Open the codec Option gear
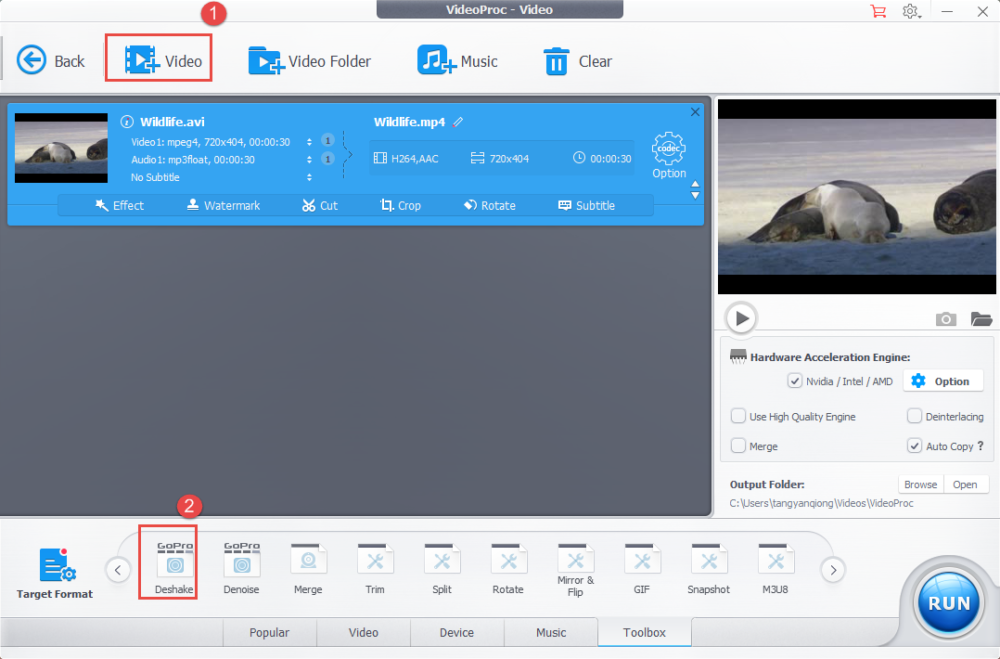This screenshot has width=1000, height=659. pyautogui.click(x=668, y=155)
